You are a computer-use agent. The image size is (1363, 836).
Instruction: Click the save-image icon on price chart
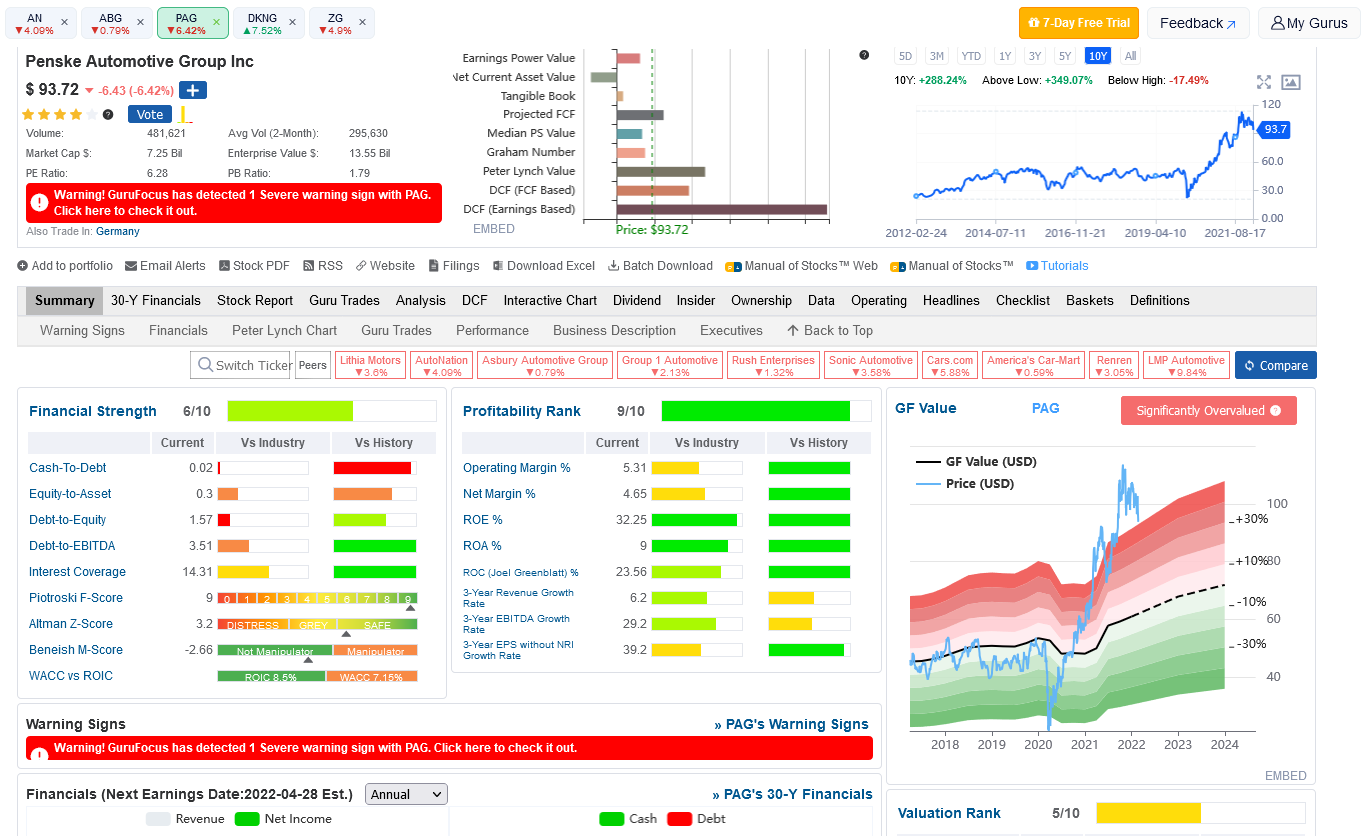[x=1291, y=82]
